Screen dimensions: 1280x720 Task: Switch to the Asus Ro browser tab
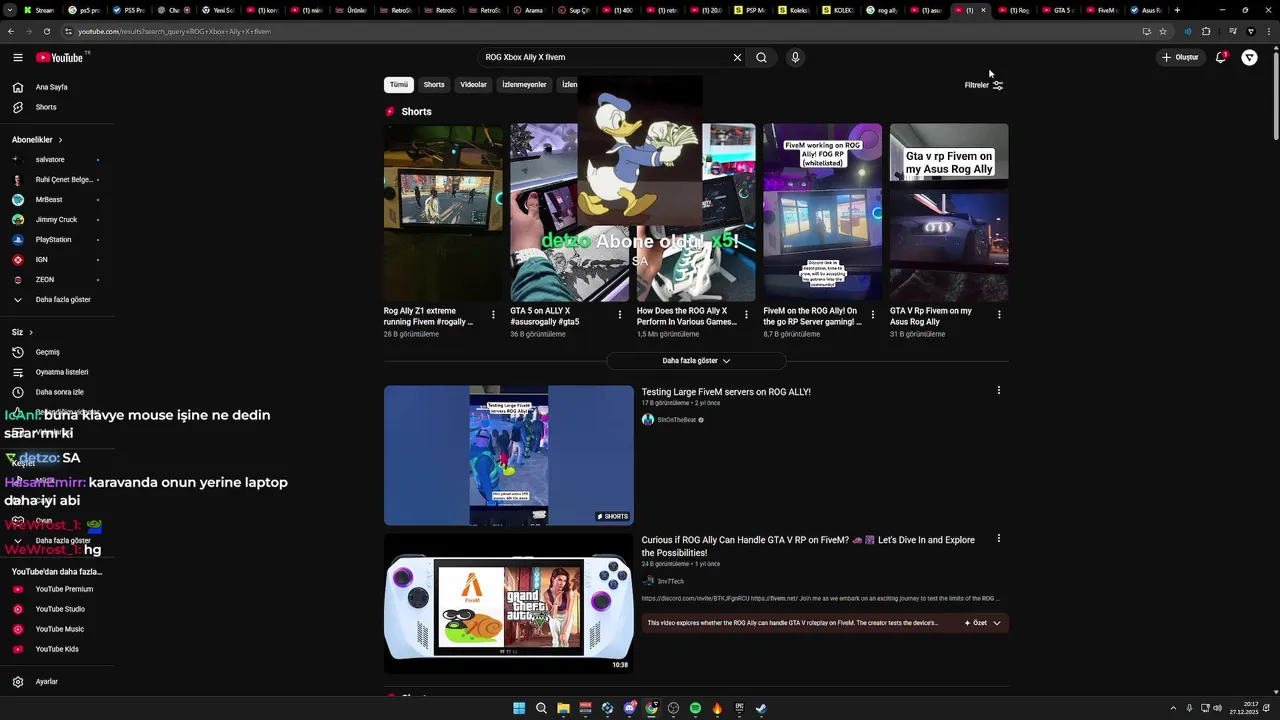(x=1145, y=10)
